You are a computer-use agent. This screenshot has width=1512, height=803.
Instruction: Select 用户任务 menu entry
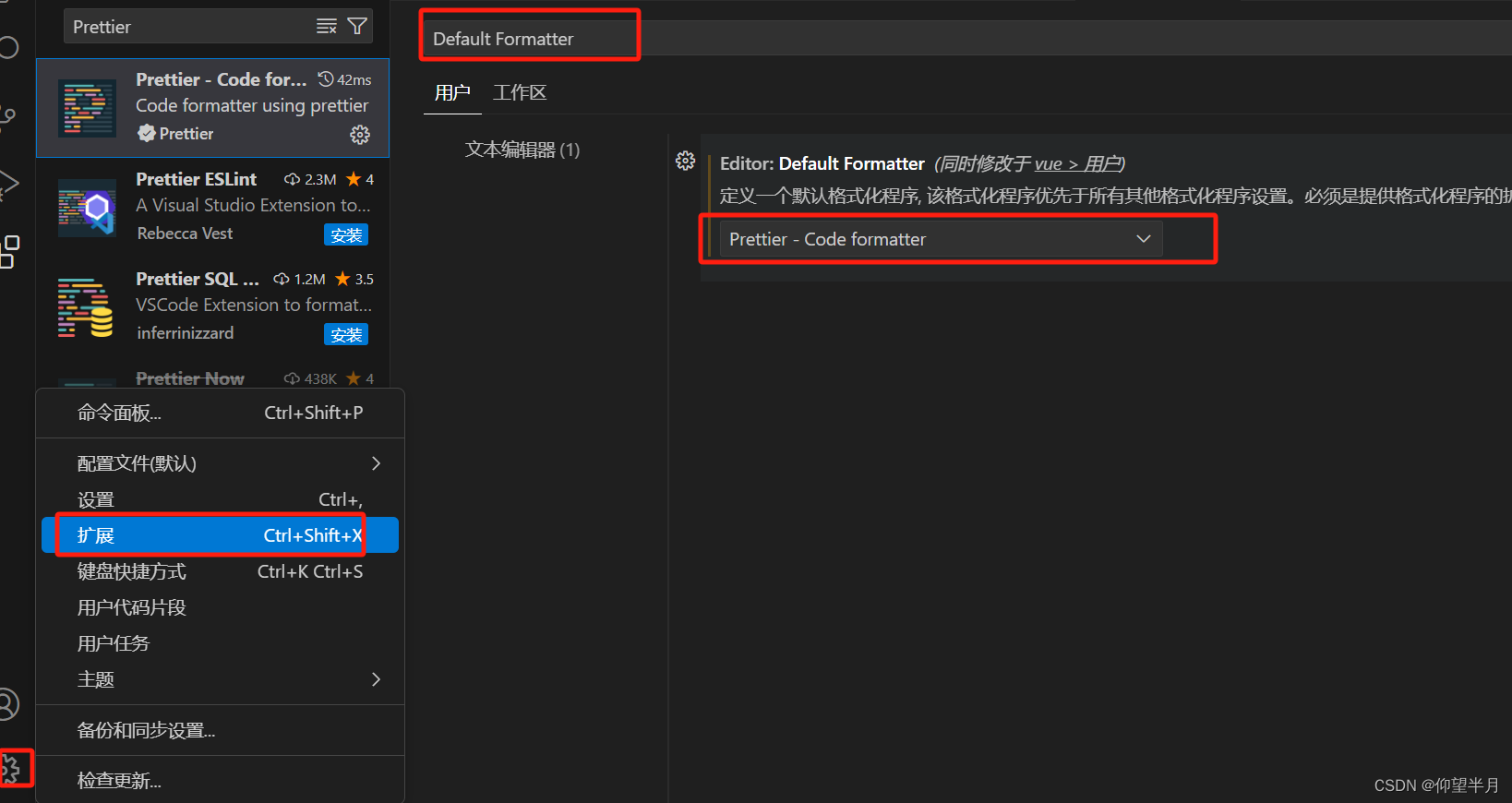click(x=220, y=643)
